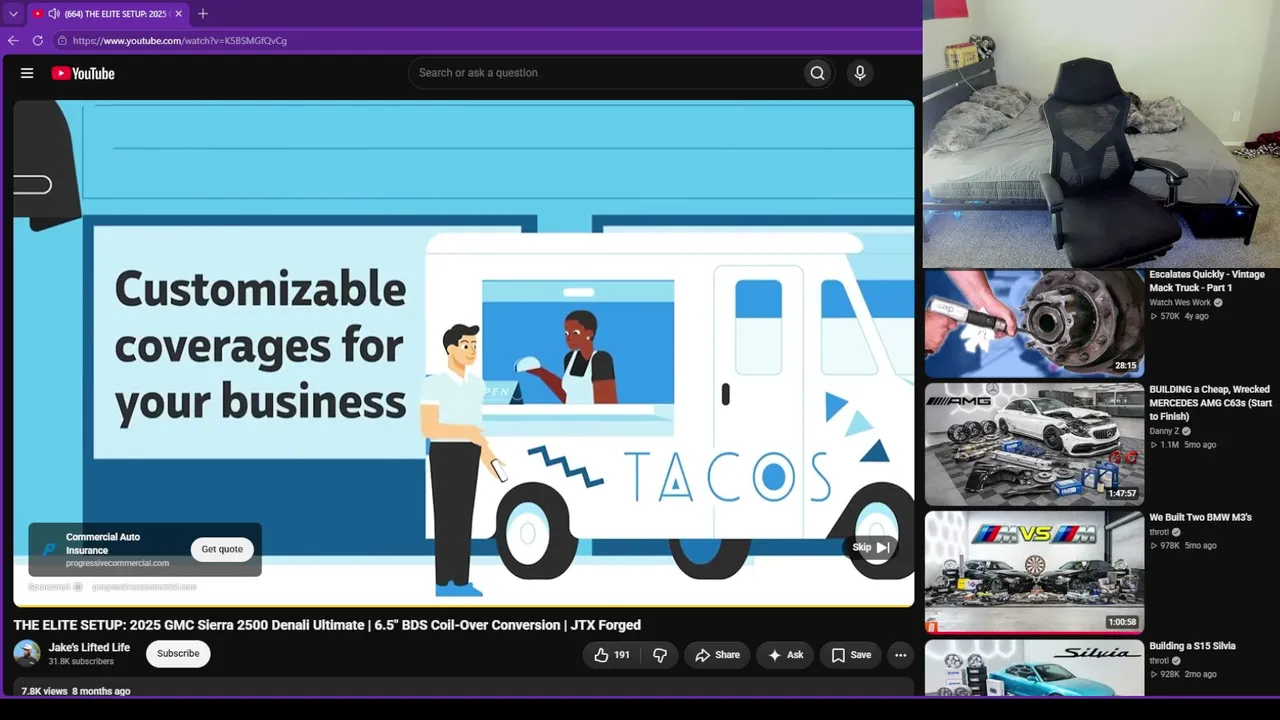Click the 2025 GMC Sierra video title
Image resolution: width=1280 pixels, height=720 pixels.
click(327, 625)
